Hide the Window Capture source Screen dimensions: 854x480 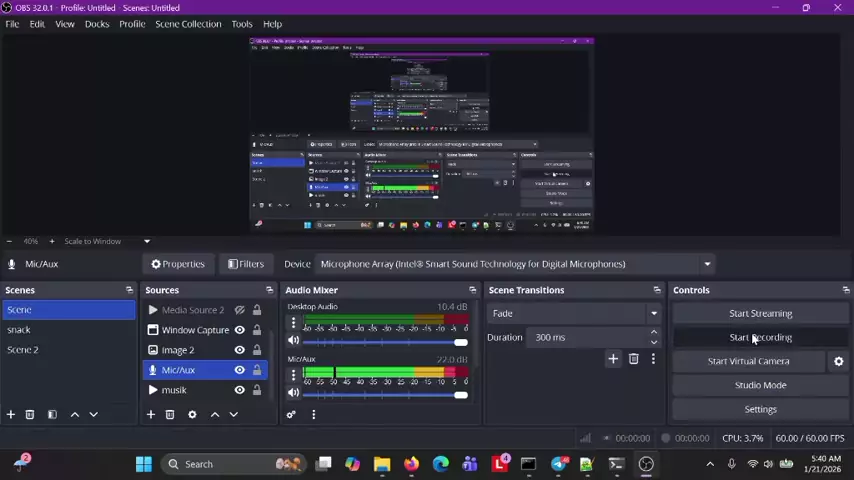tap(239, 330)
